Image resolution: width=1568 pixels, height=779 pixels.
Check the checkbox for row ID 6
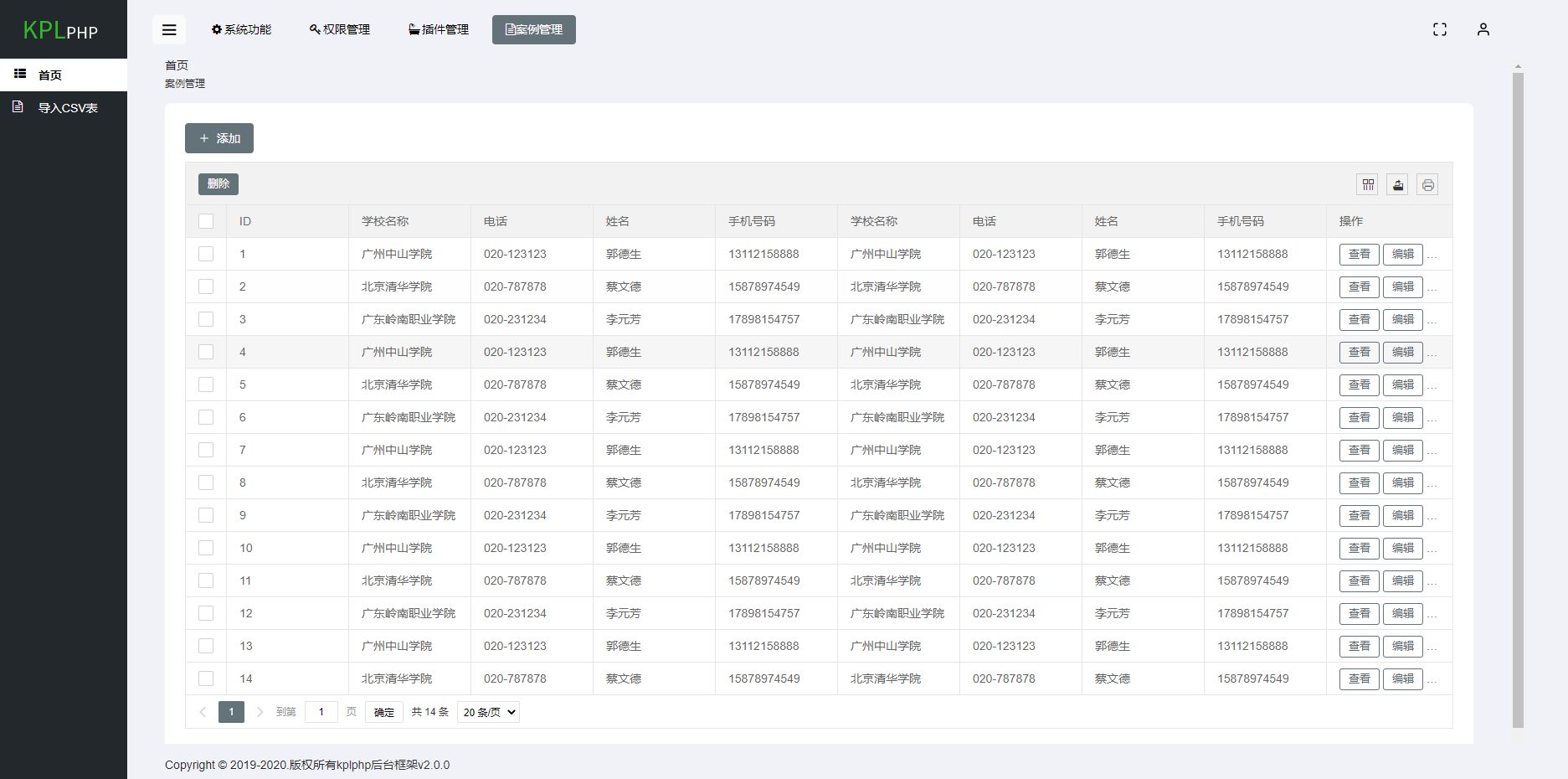pos(206,417)
